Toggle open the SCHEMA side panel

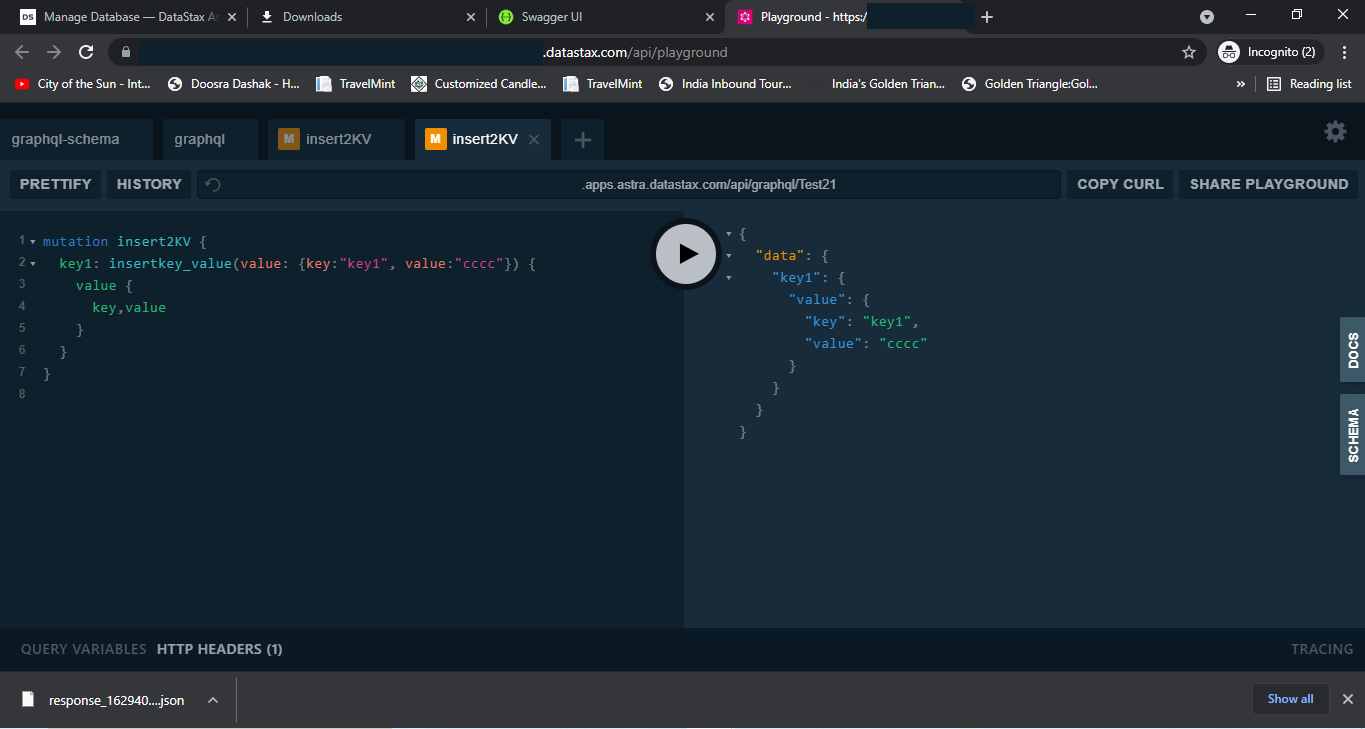coord(1351,434)
